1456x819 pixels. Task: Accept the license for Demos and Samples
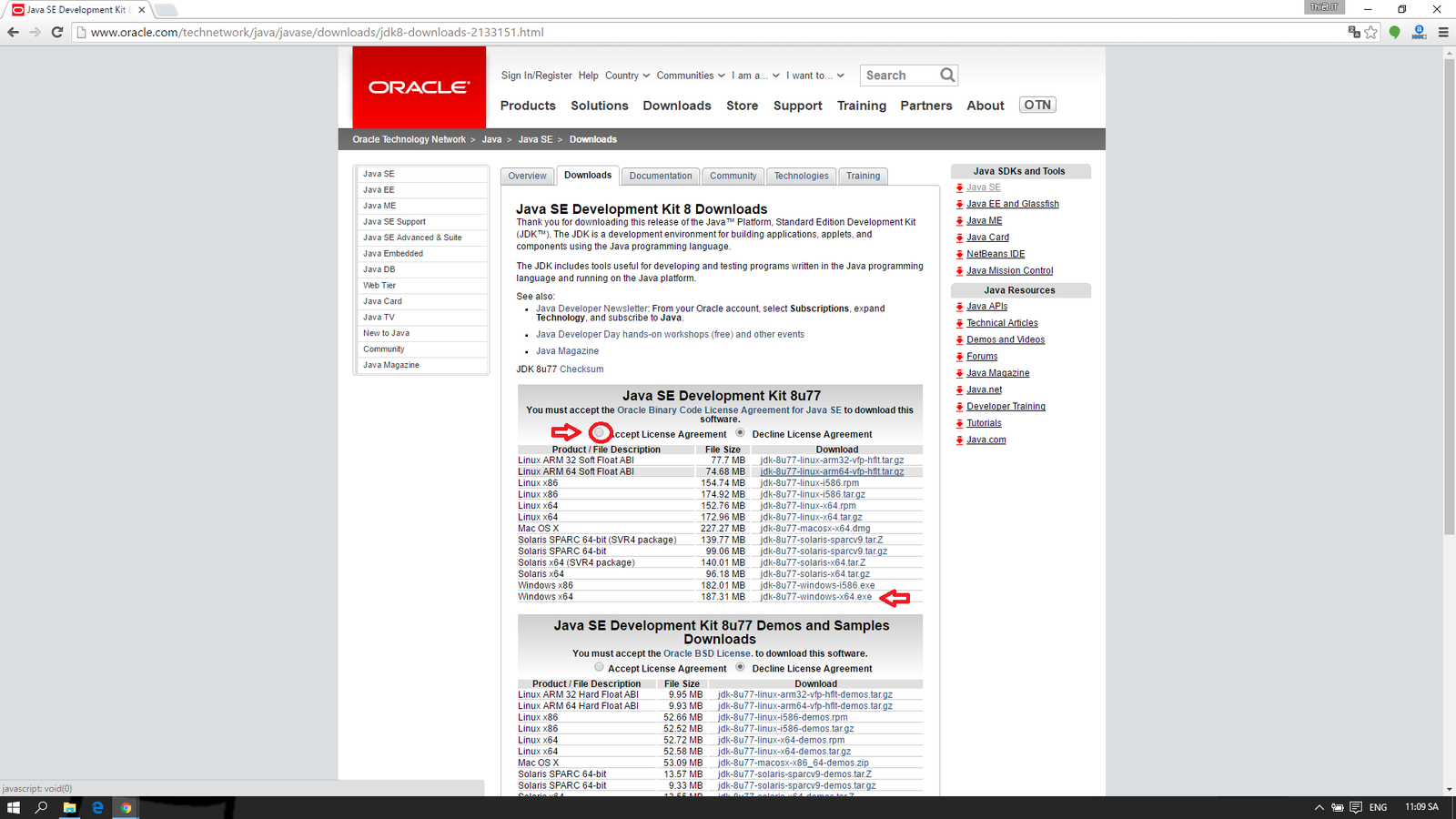pos(599,667)
